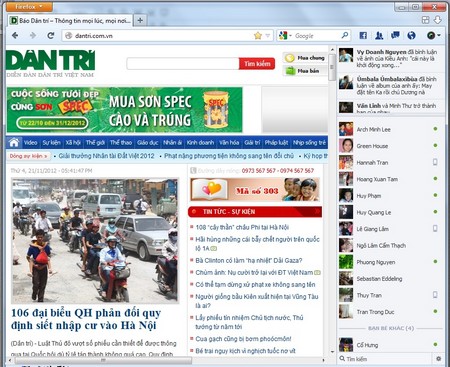Go to home via house icon

pos(14,143)
